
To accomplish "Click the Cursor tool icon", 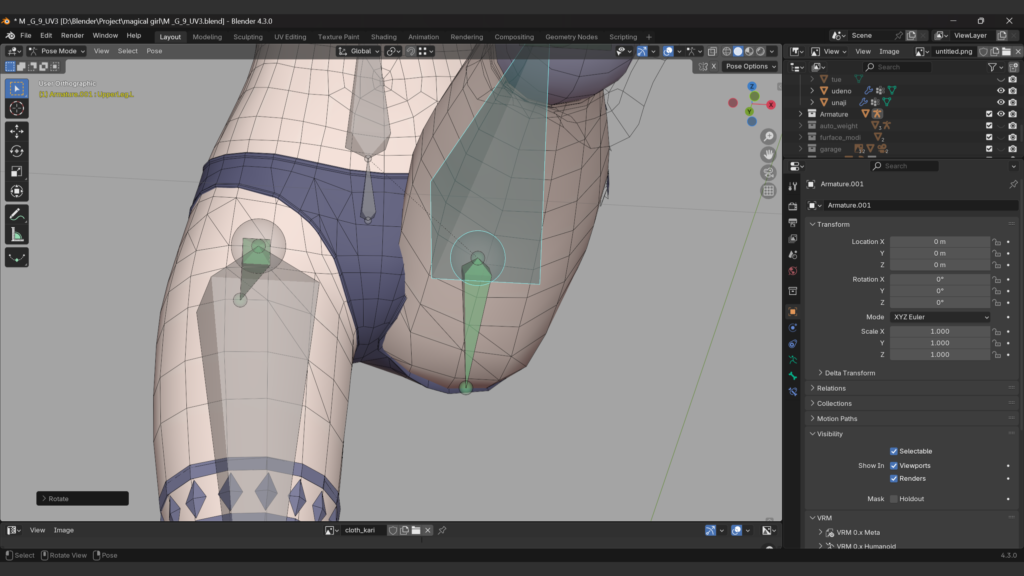I will (17, 108).
